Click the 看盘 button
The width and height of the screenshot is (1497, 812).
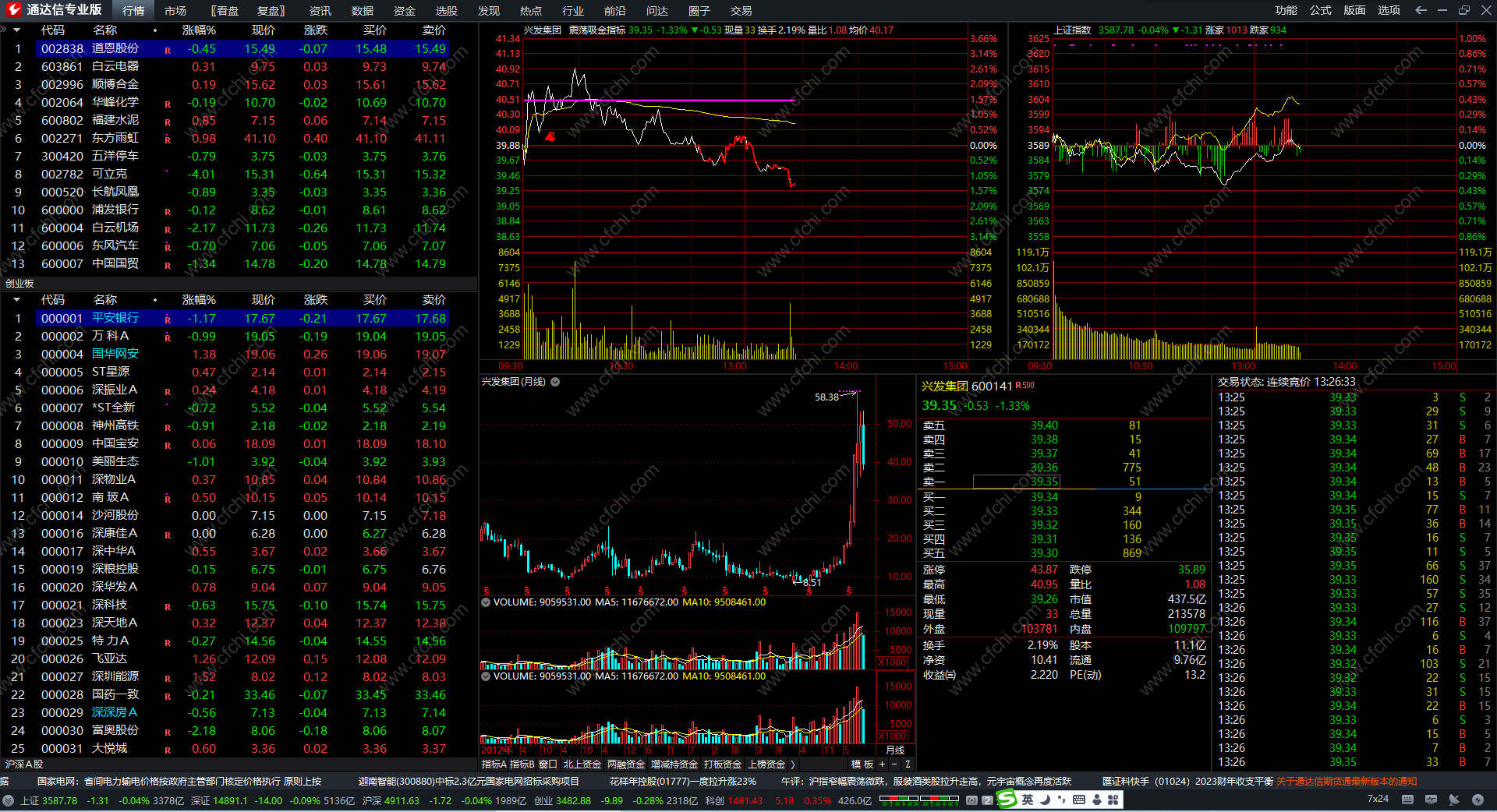(225, 11)
